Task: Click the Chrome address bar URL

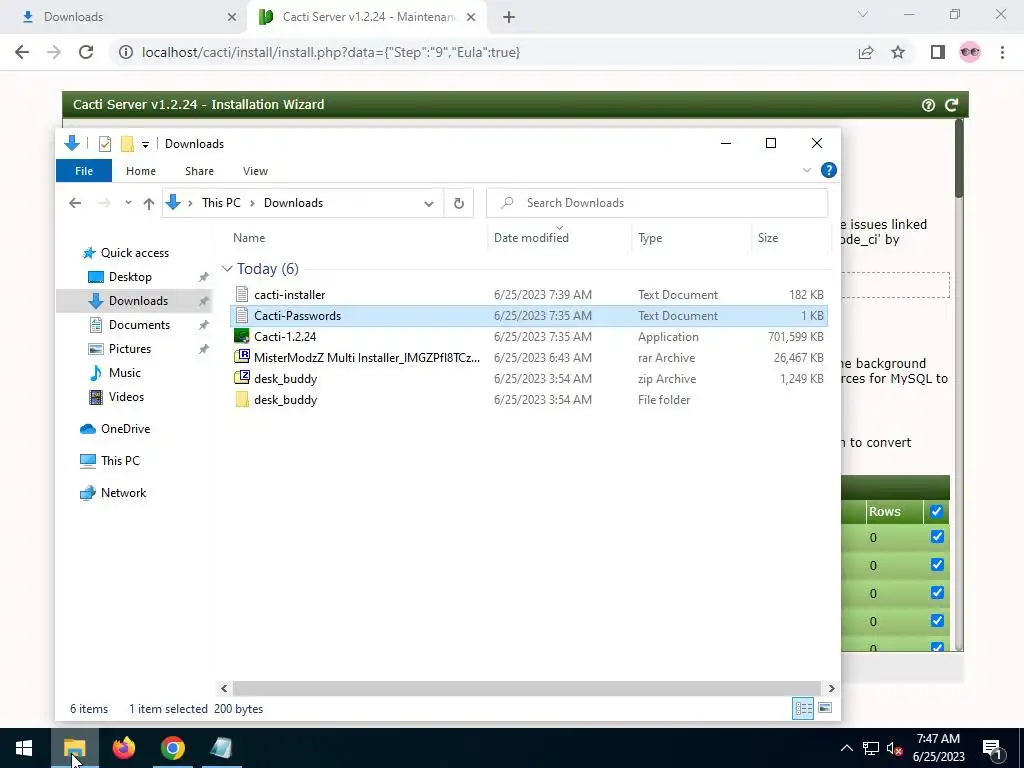Action: [331, 52]
